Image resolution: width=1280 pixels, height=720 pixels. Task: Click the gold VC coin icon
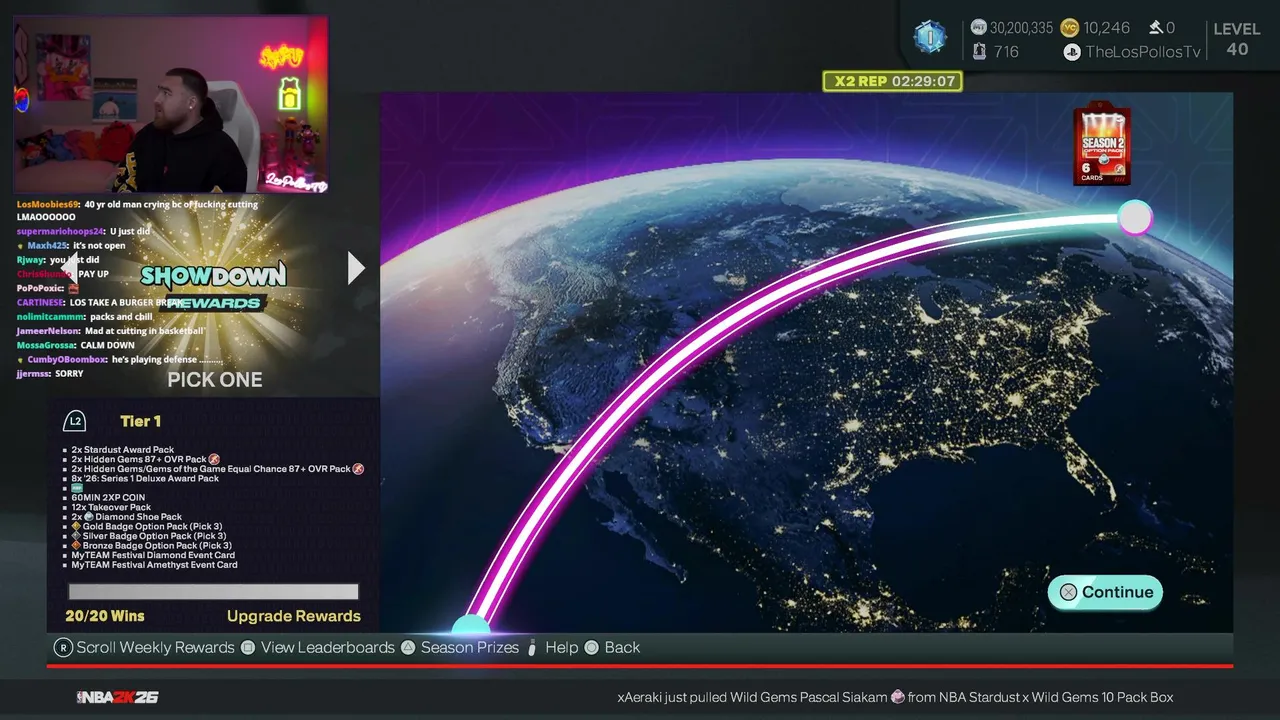1069,28
